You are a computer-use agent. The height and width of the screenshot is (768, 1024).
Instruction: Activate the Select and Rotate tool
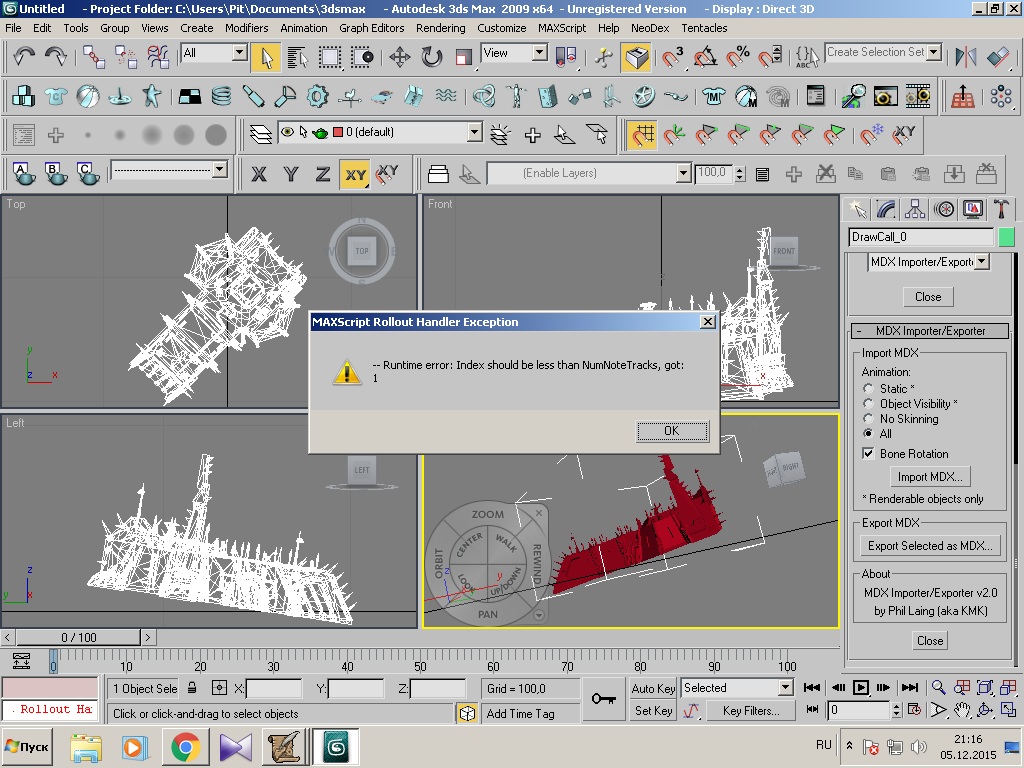click(432, 57)
